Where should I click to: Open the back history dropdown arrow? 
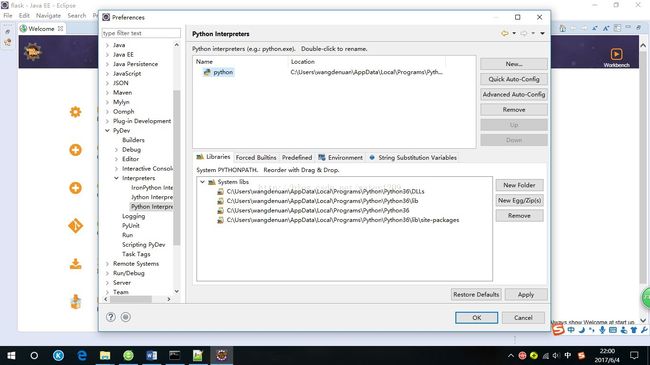pyautogui.click(x=514, y=33)
